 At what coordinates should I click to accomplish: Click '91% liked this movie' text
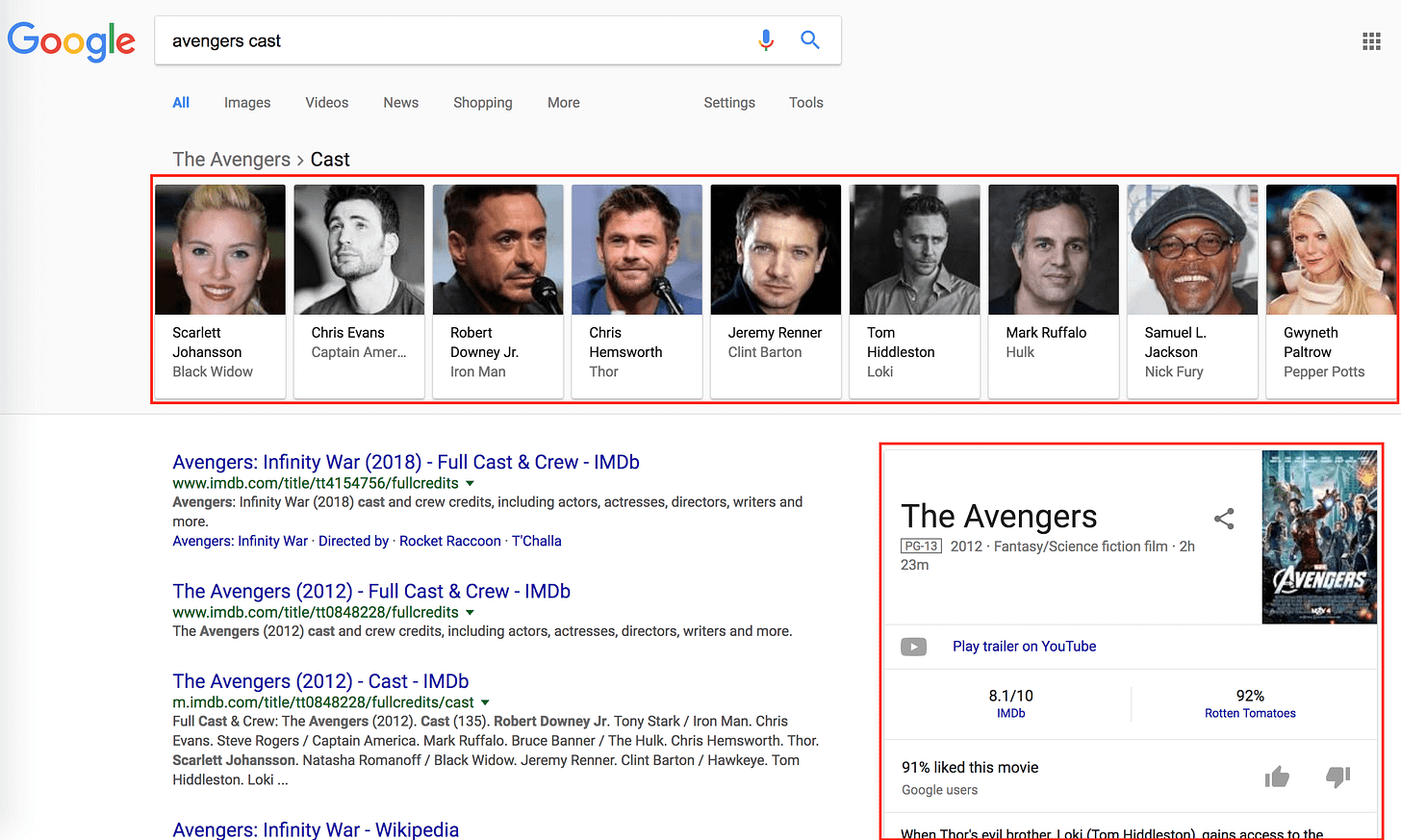point(970,768)
